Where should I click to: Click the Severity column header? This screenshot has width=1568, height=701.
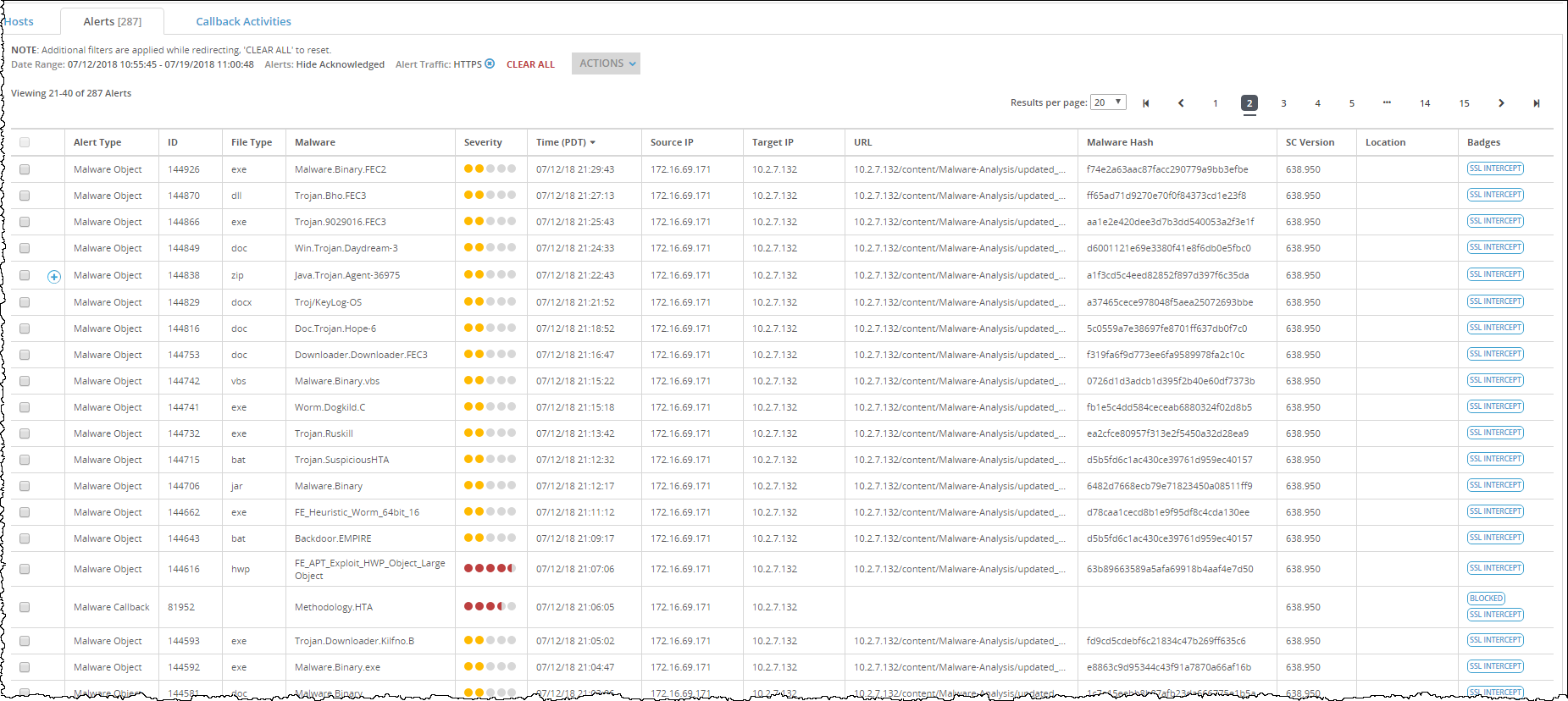coord(483,142)
